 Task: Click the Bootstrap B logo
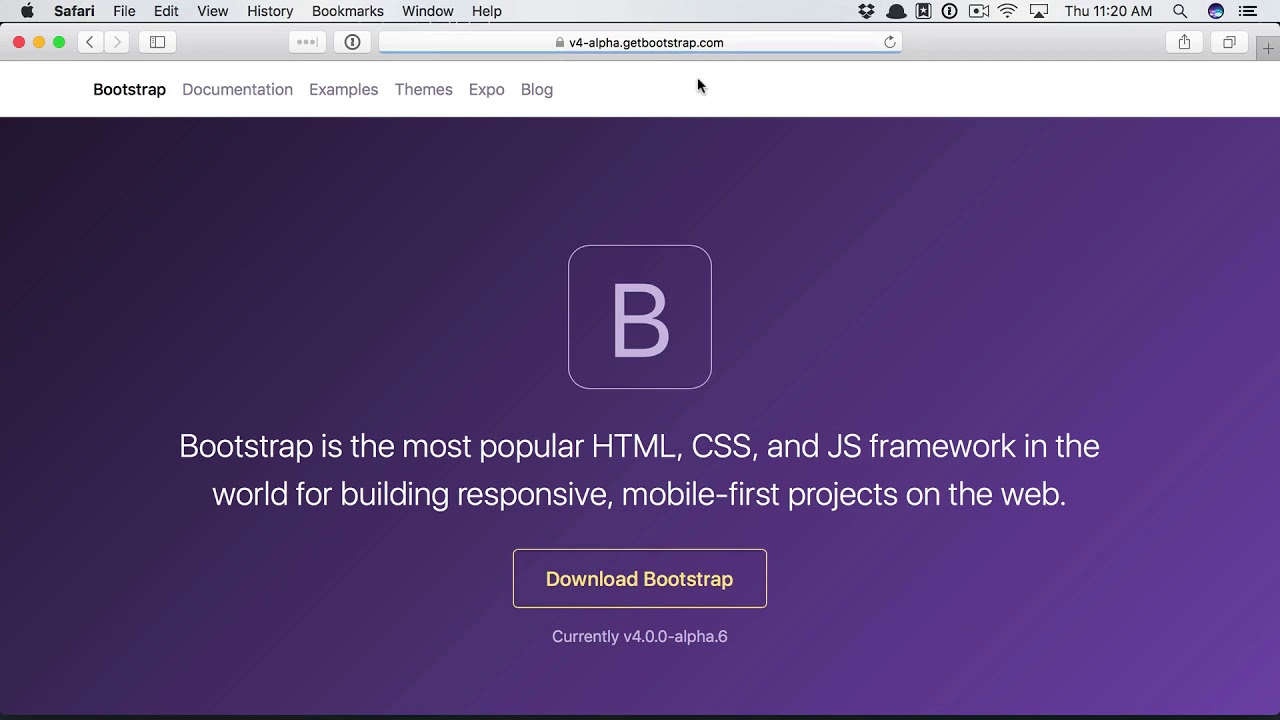coord(640,317)
